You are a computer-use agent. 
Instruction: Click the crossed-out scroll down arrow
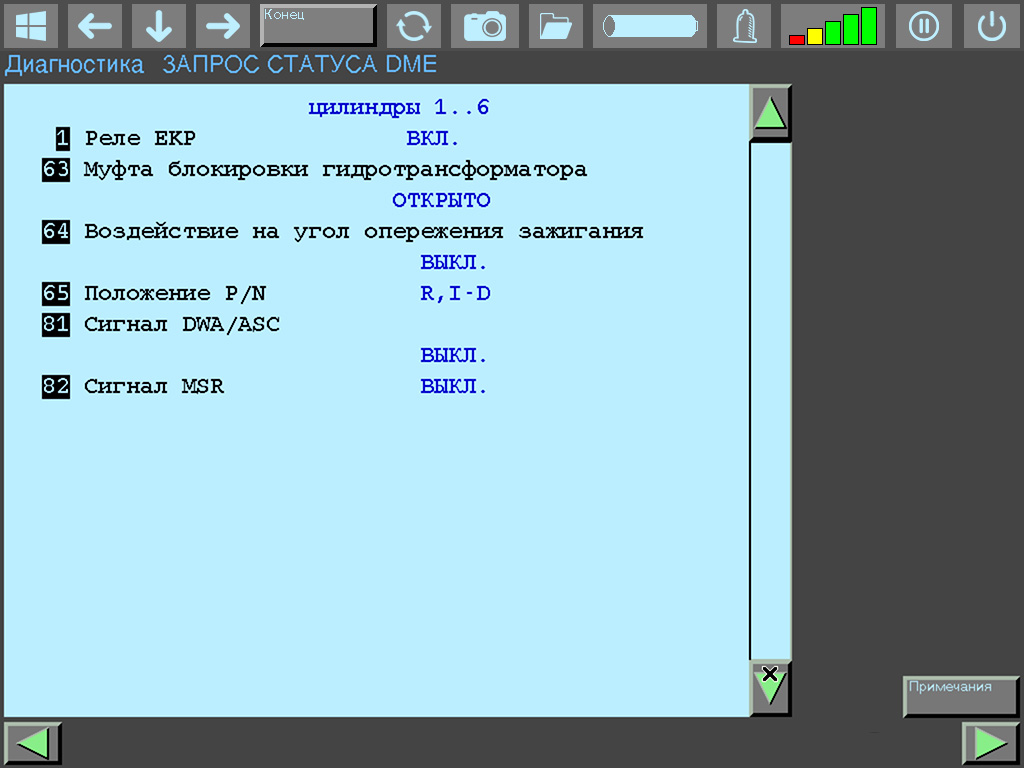[769, 686]
